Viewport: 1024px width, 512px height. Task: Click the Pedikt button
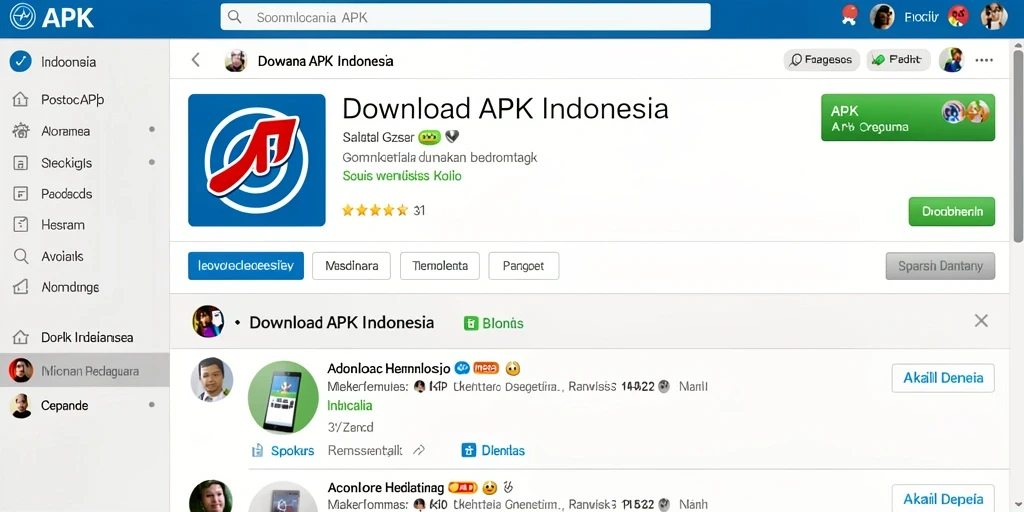tap(899, 60)
